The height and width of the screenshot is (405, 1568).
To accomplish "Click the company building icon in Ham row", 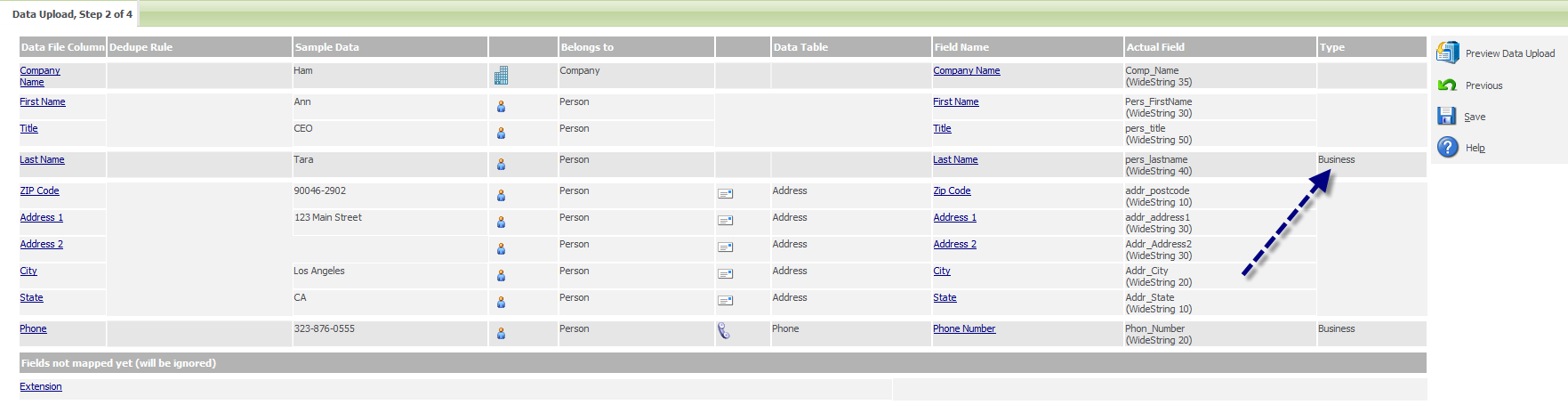I will 501,76.
